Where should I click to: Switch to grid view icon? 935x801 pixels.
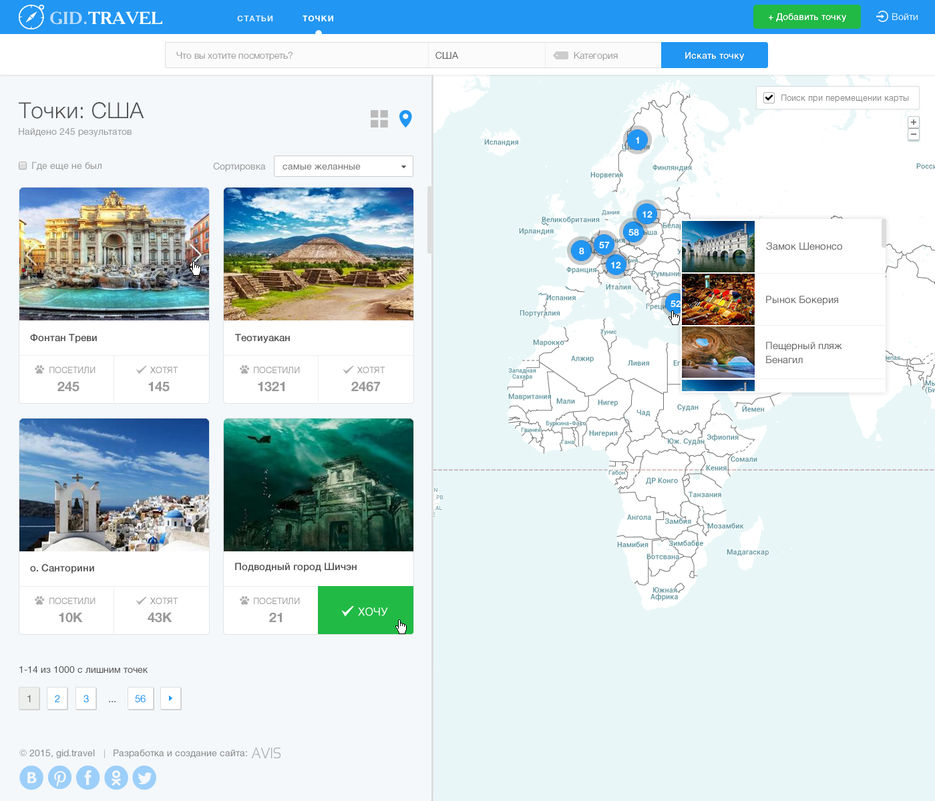tap(379, 119)
